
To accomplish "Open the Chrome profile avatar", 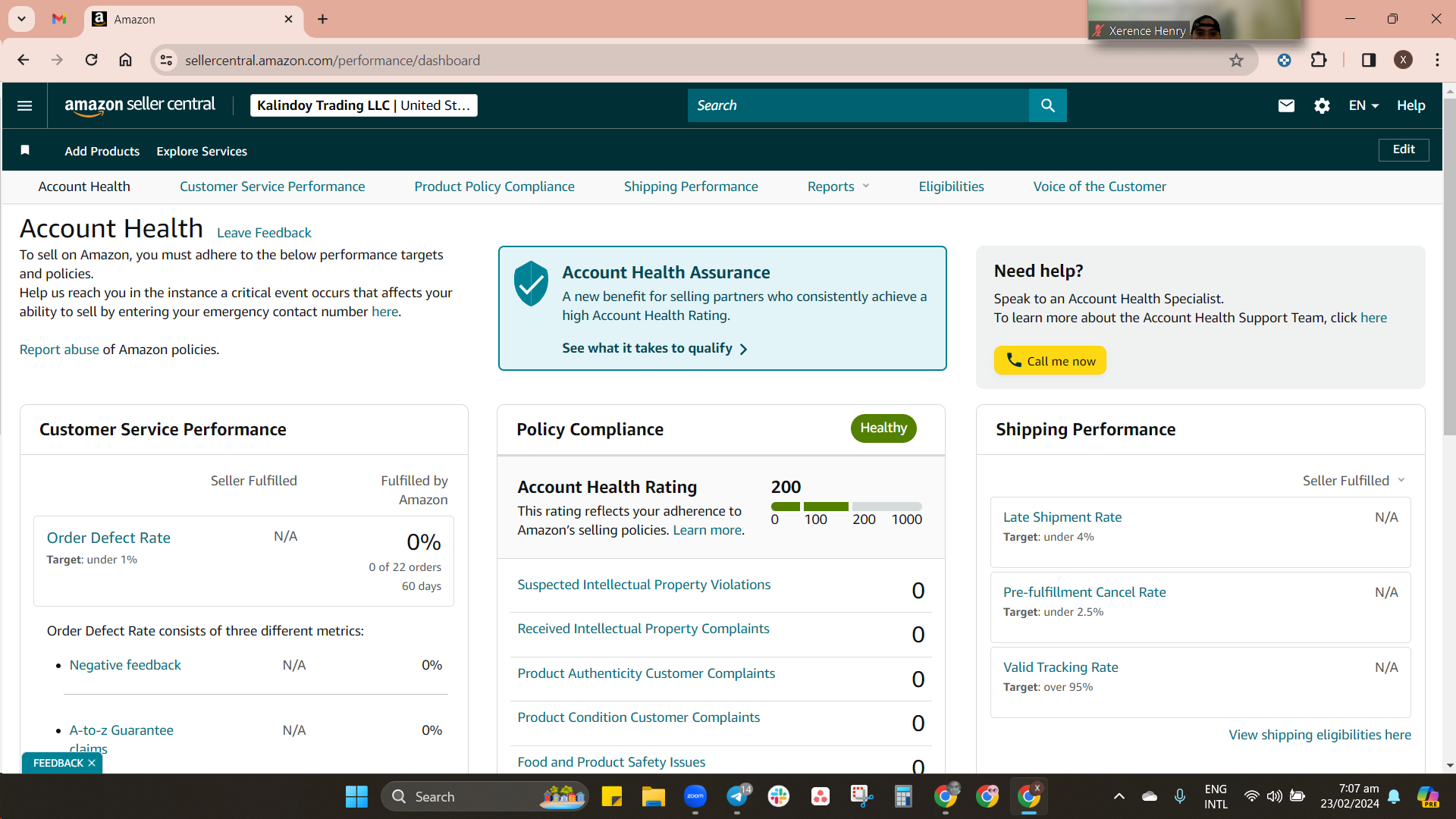I will coord(1403,60).
